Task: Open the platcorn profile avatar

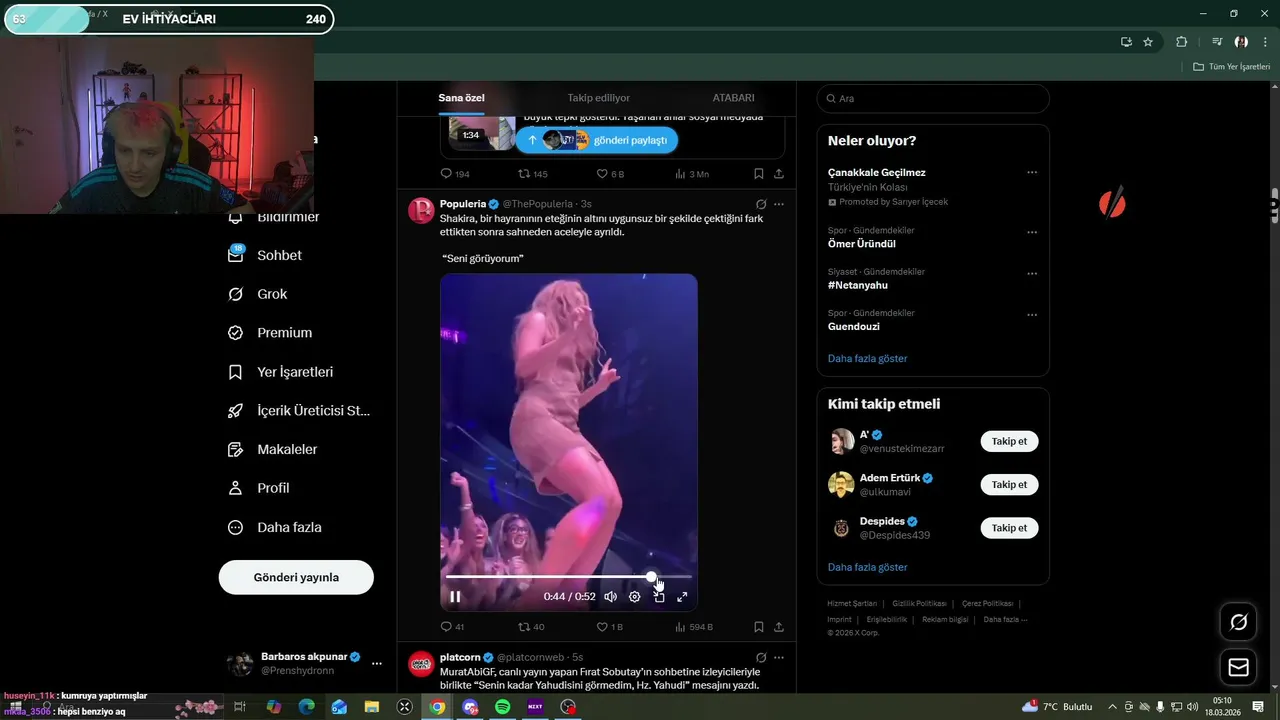Action: 422,663
